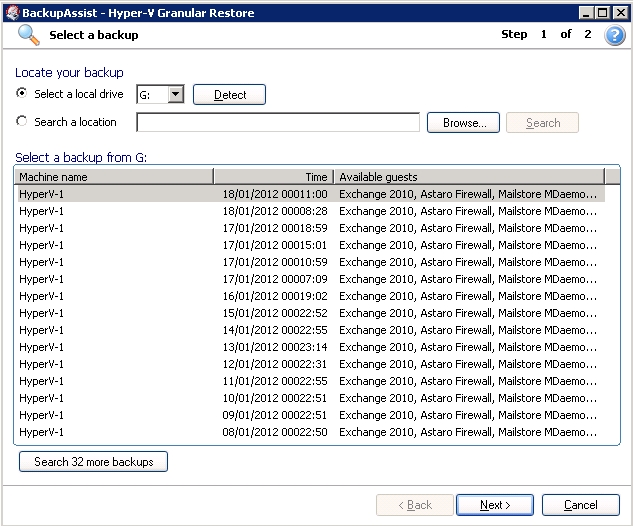This screenshot has height=526, width=633.
Task: Select backup dated 08/01/2012 00022:50
Action: coord(311,432)
